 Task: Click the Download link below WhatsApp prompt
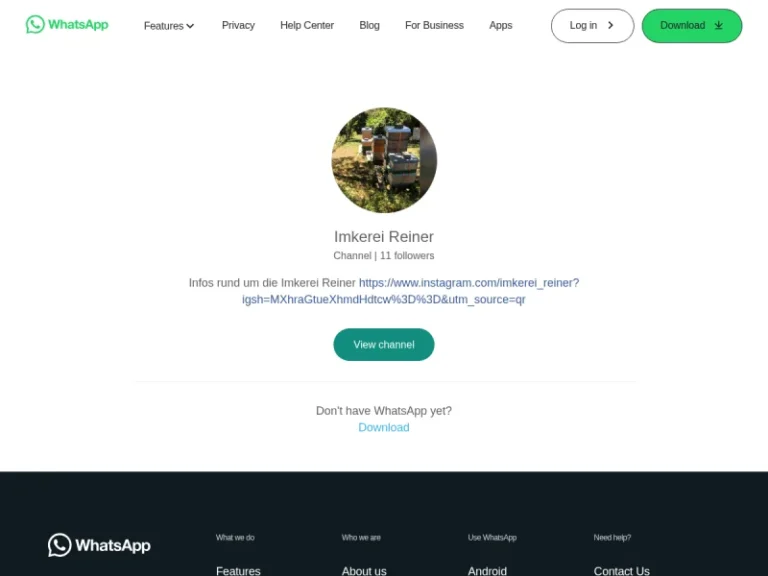tap(384, 427)
